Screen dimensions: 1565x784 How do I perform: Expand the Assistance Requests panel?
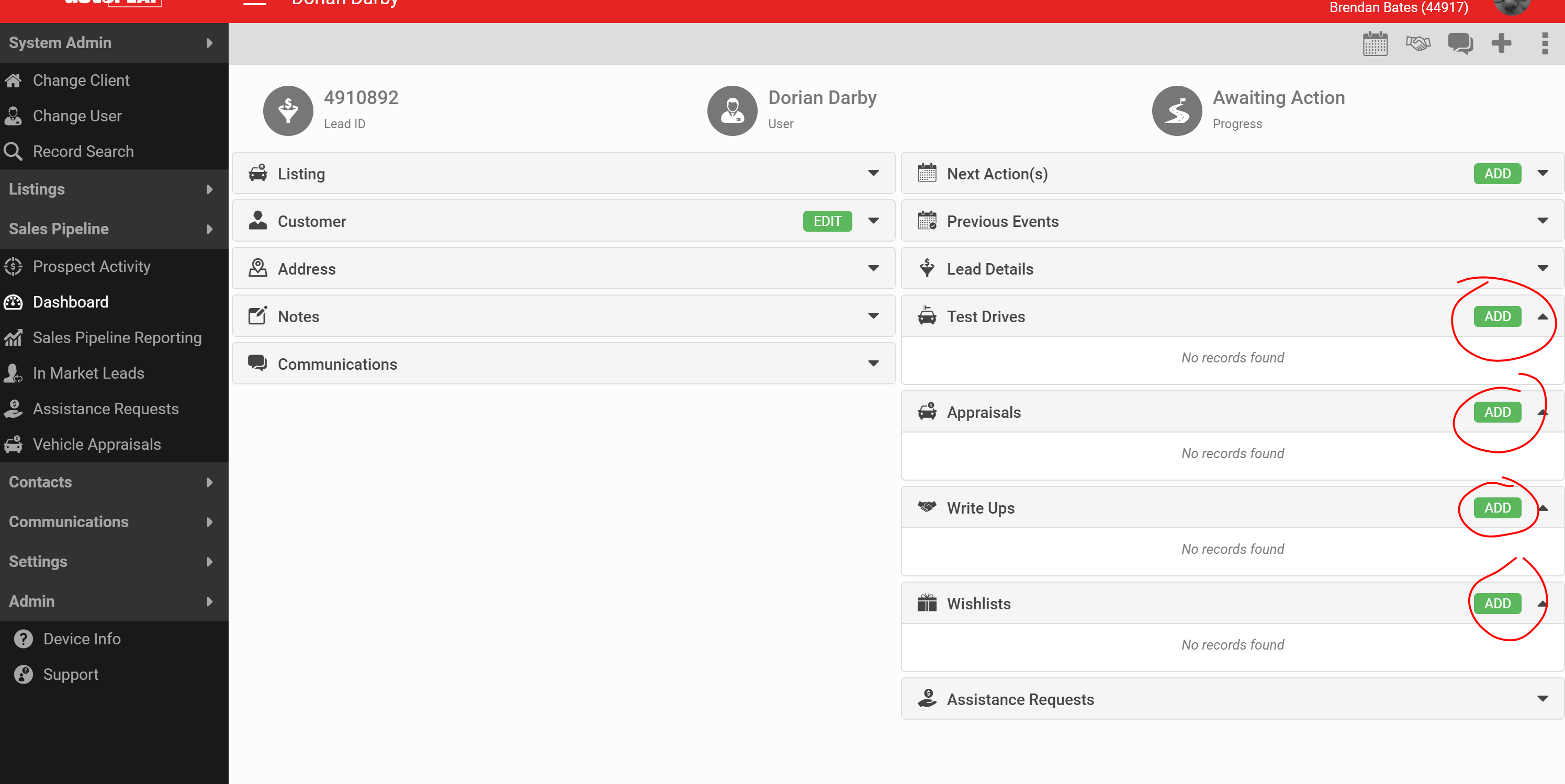[1542, 699]
